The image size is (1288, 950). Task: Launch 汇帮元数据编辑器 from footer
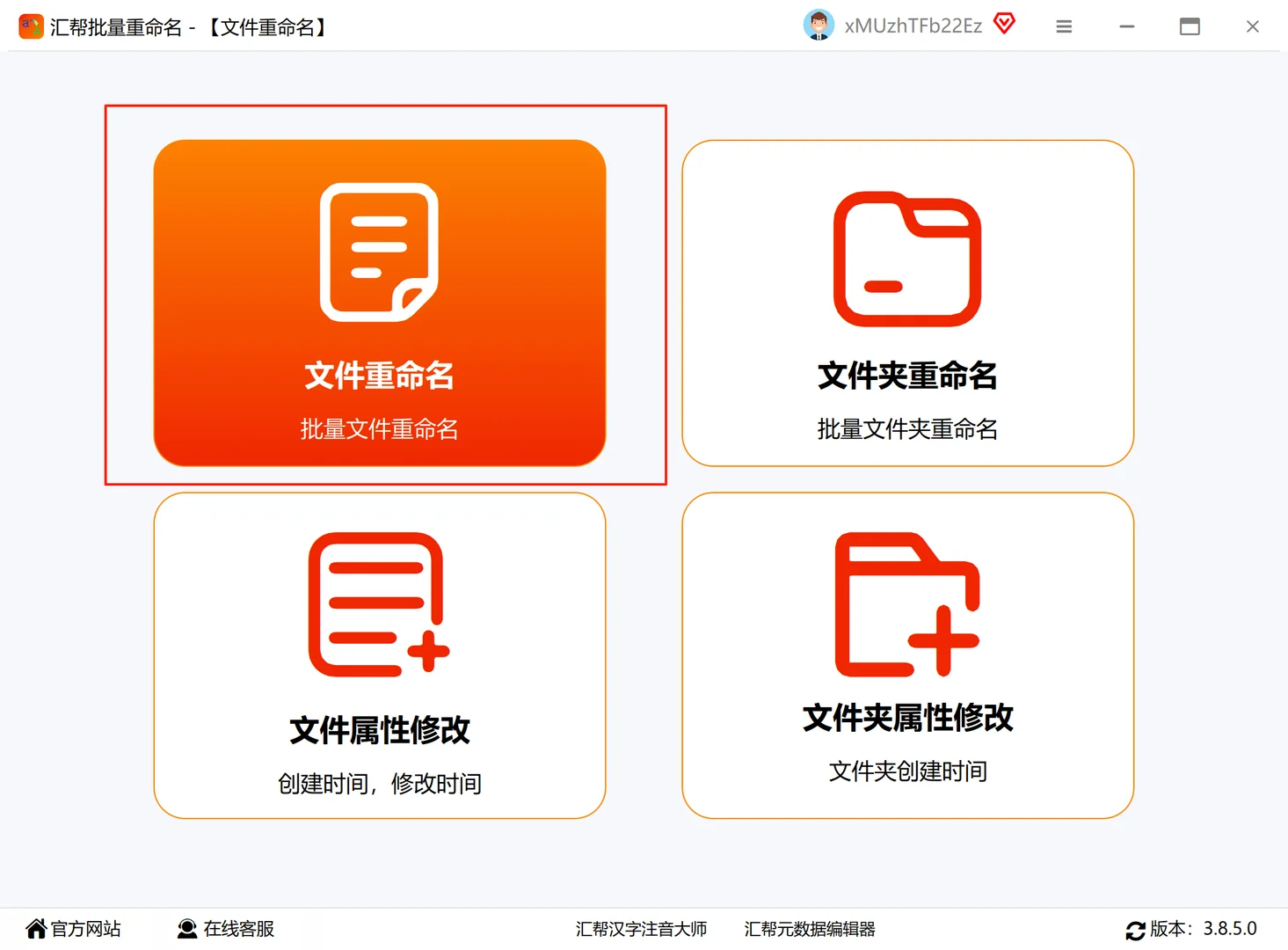tap(808, 929)
